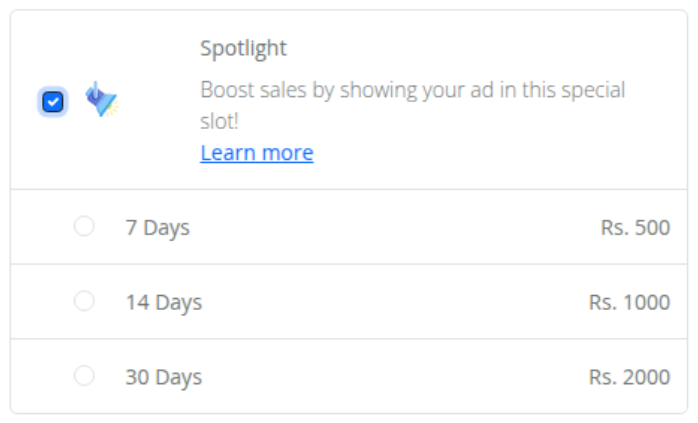Click the "14 Days" label text

point(164,302)
